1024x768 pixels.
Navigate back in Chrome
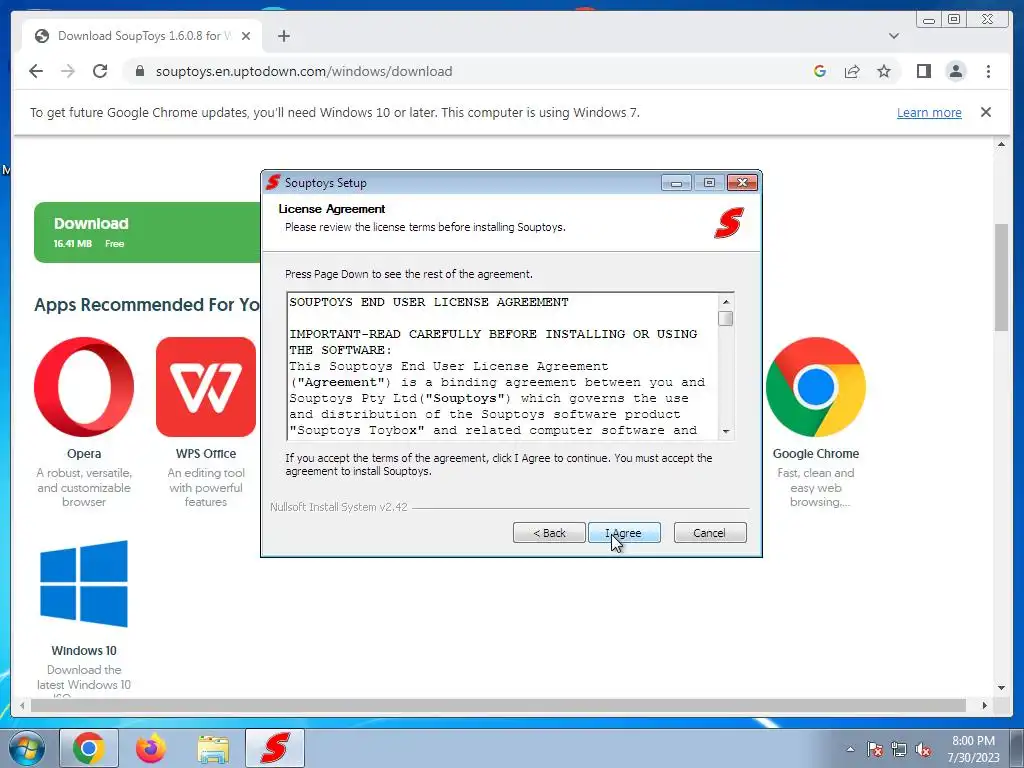36,71
